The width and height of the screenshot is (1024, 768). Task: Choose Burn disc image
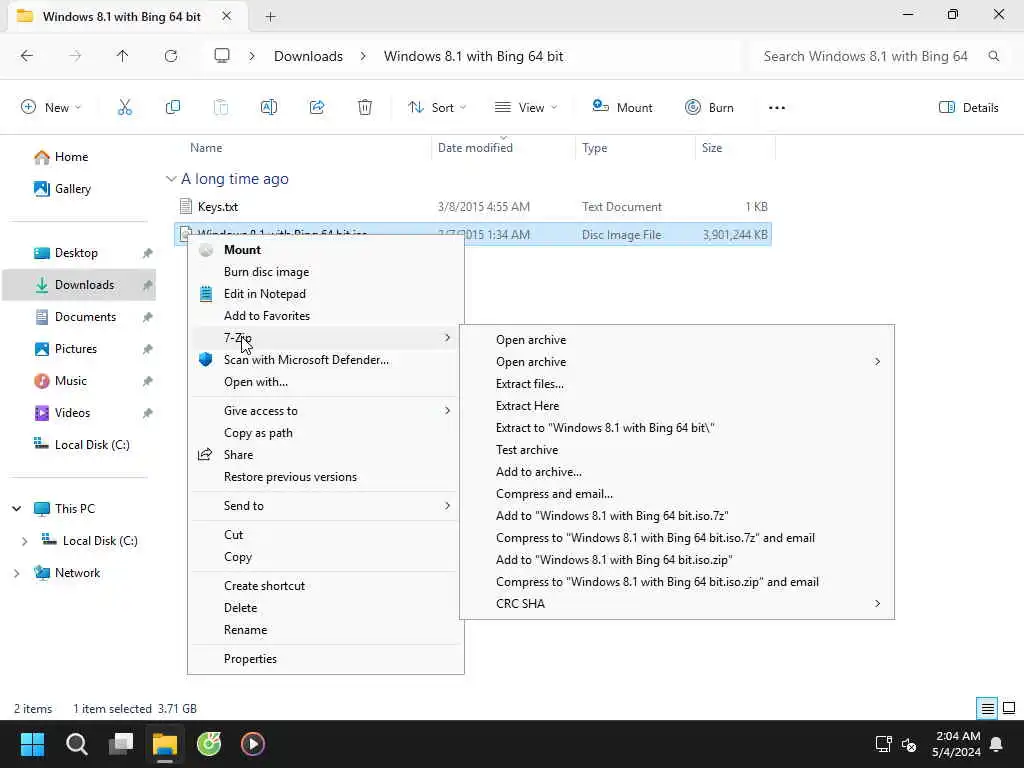point(326,272)
